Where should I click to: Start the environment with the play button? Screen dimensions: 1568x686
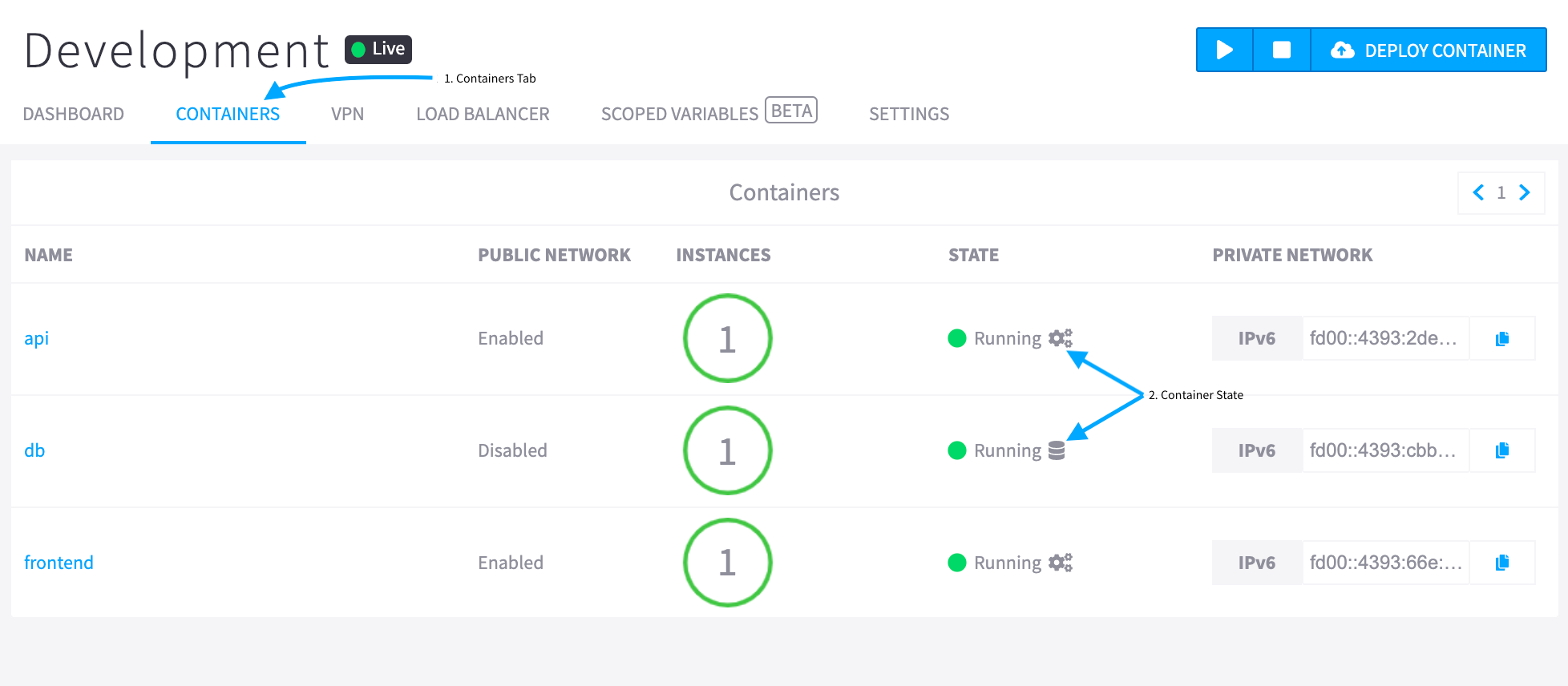[1224, 50]
